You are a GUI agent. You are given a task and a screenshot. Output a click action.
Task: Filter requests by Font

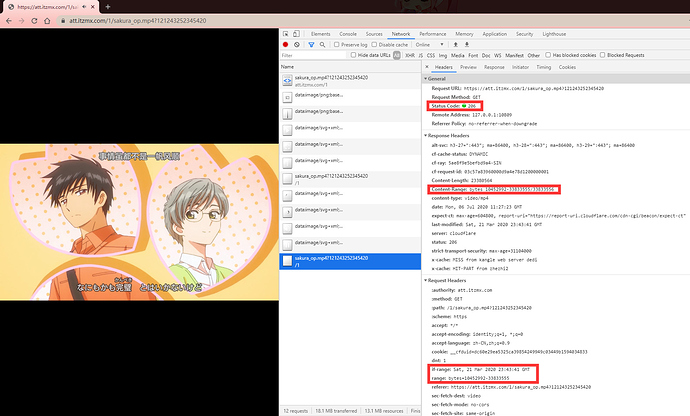click(x=473, y=55)
